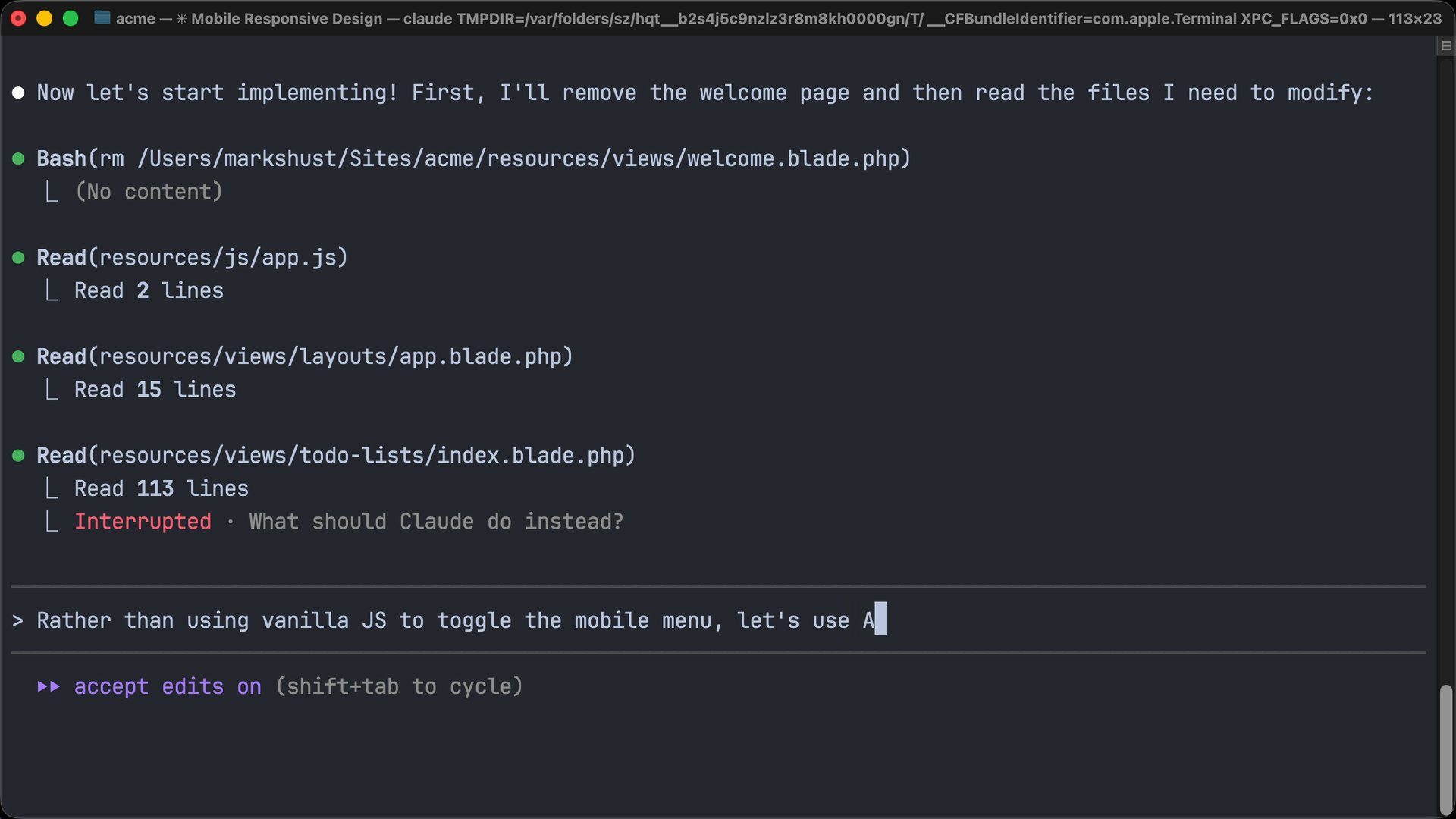Click the Bash rm welcome.blade.php command line

(x=473, y=158)
